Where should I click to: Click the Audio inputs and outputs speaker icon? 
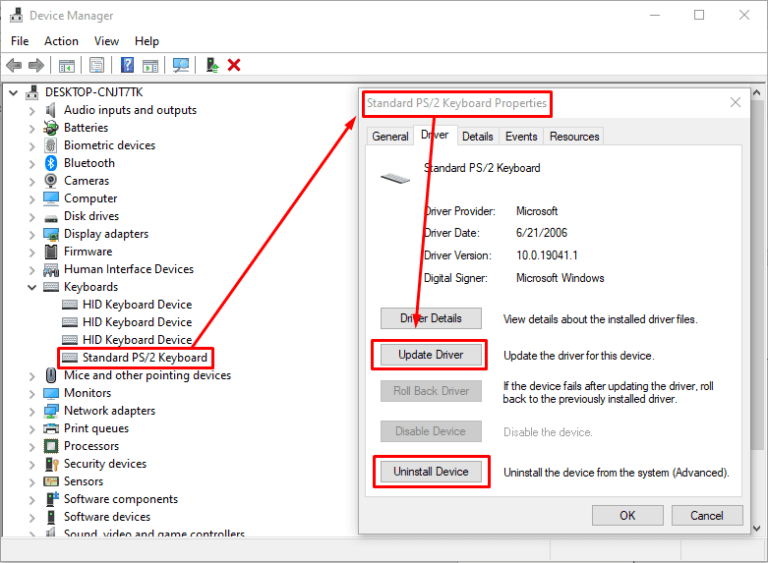tap(50, 110)
